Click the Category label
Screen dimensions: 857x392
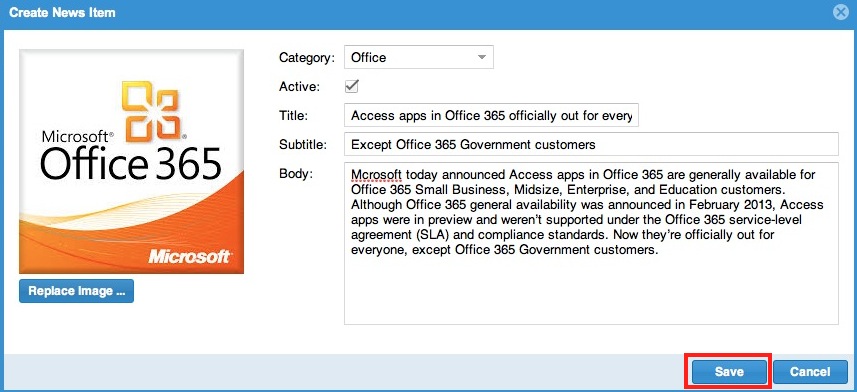pyautogui.click(x=307, y=57)
